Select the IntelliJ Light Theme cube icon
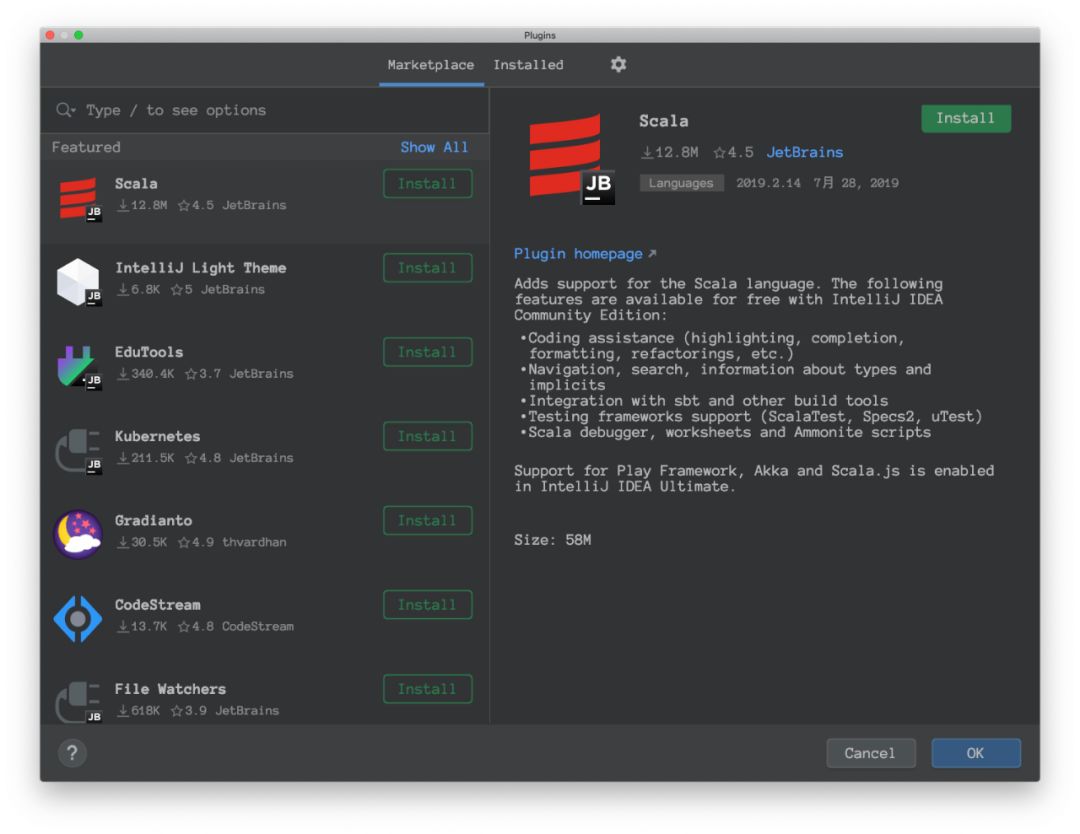 [x=79, y=282]
